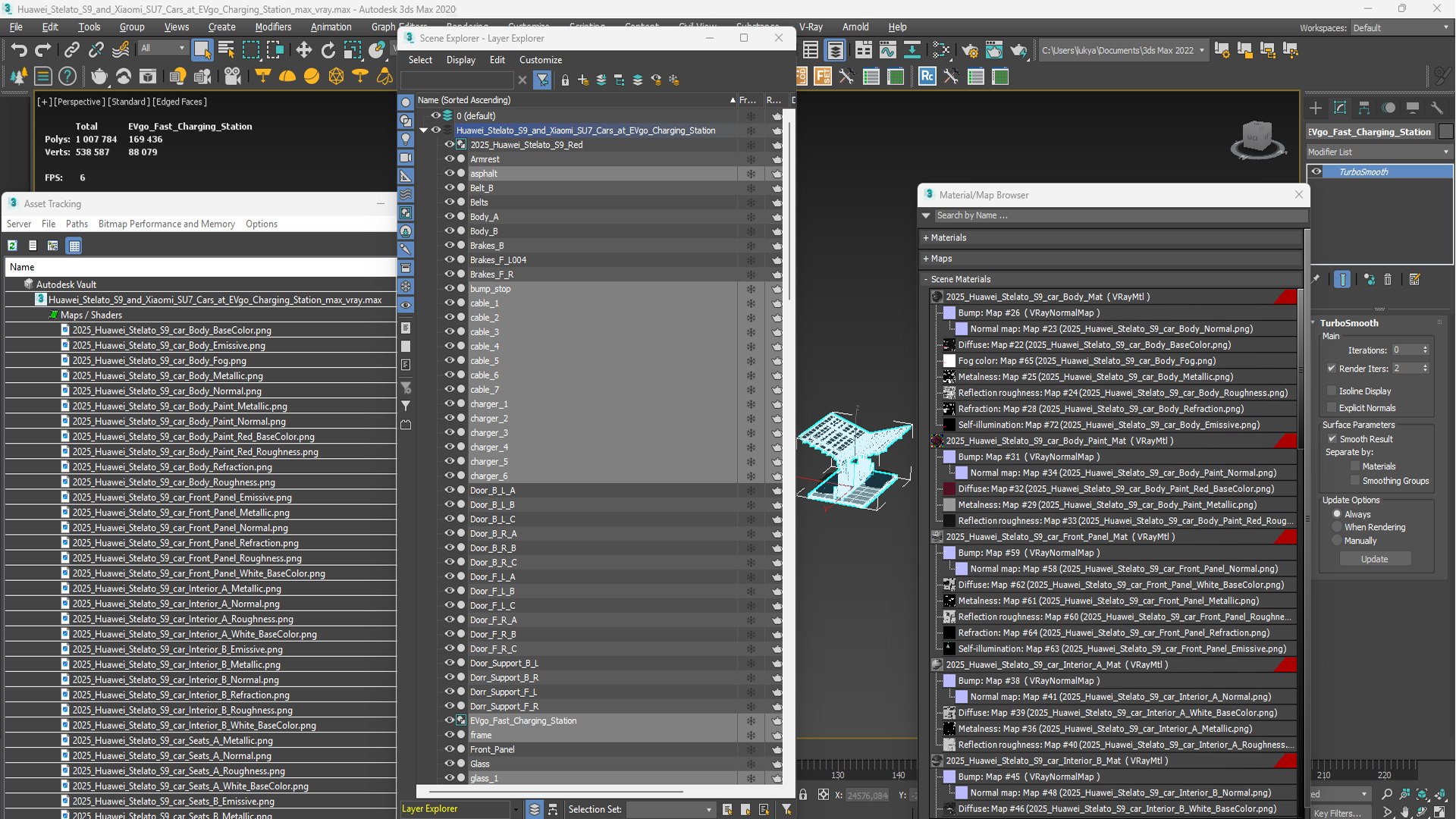Open the Hierarchy command panel tab
This screenshot has width=1456, height=819.
pyautogui.click(x=1364, y=108)
